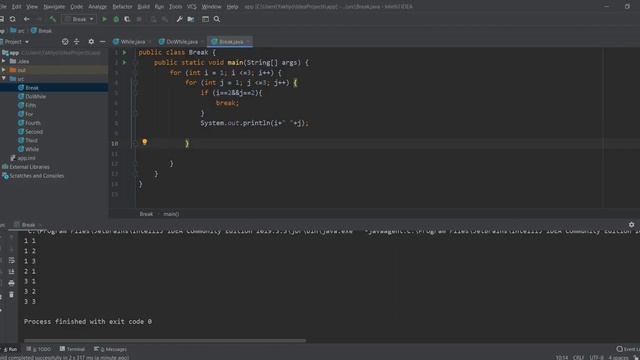Open the View menu
640x360 pixels.
coord(31,7)
